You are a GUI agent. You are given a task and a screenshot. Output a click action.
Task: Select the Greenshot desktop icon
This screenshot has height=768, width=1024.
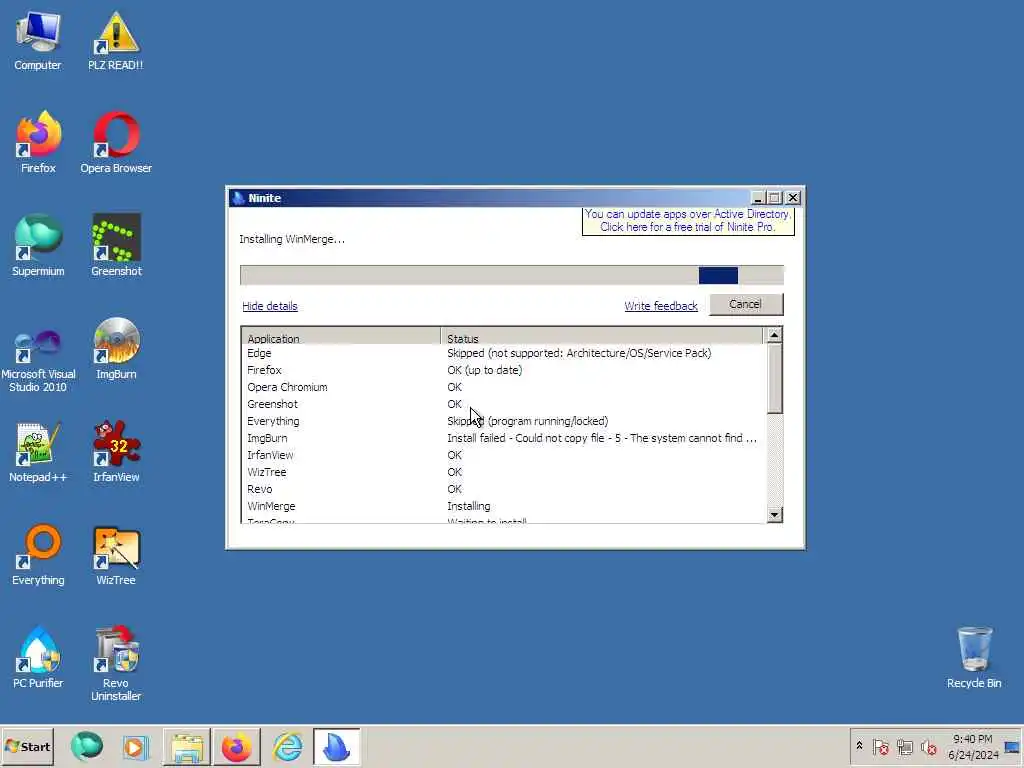tap(116, 246)
